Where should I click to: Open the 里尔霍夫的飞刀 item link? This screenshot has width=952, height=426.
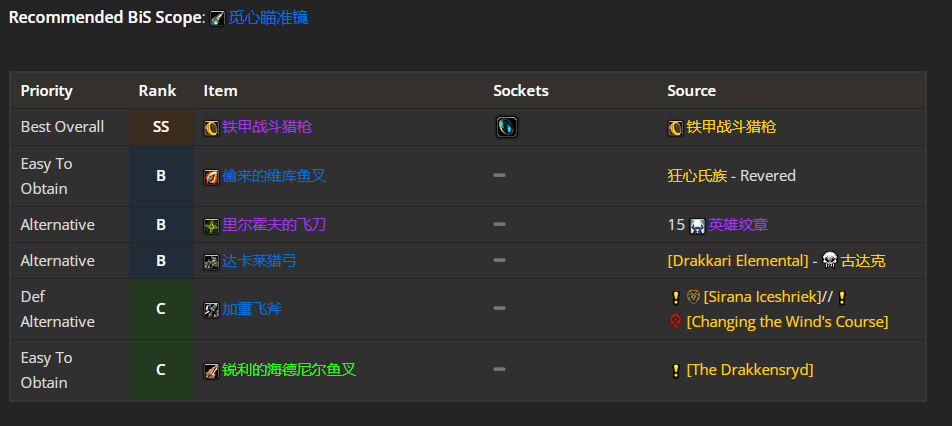[274, 225]
